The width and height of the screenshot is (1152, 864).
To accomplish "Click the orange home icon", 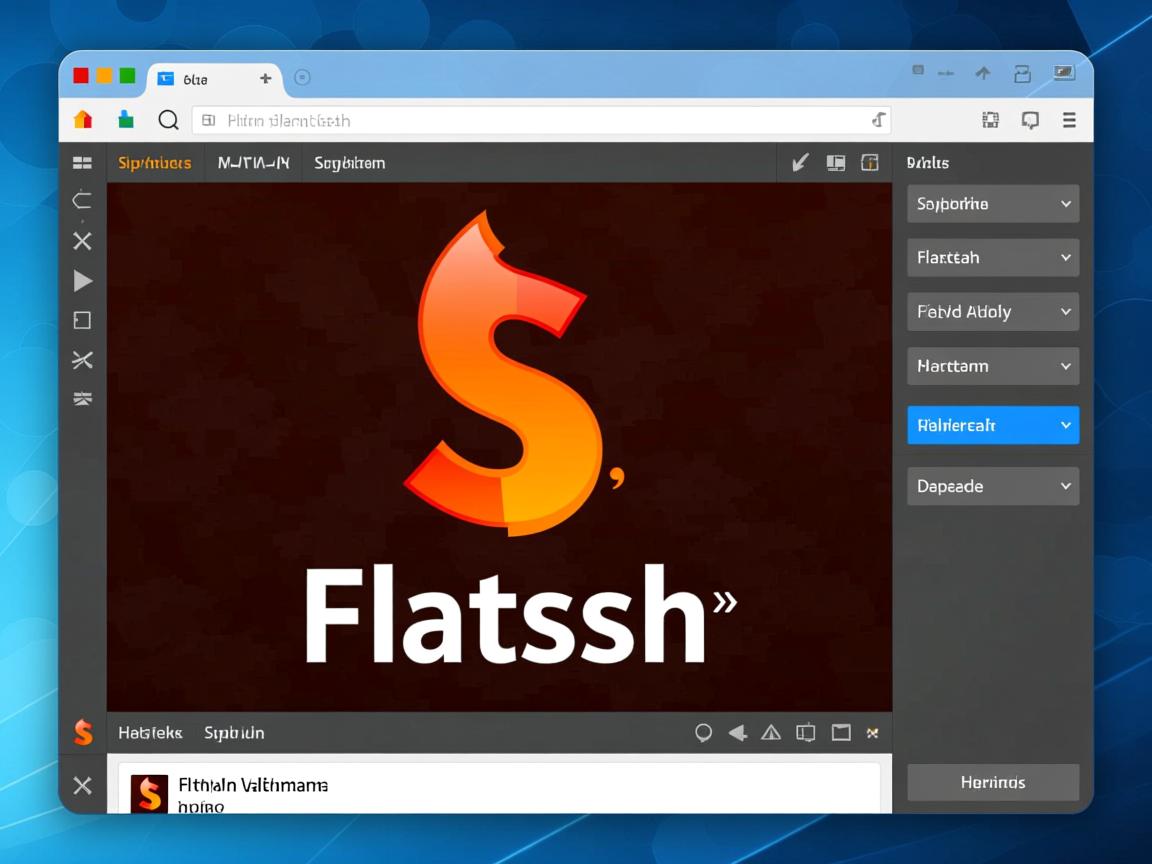I will [x=83, y=120].
